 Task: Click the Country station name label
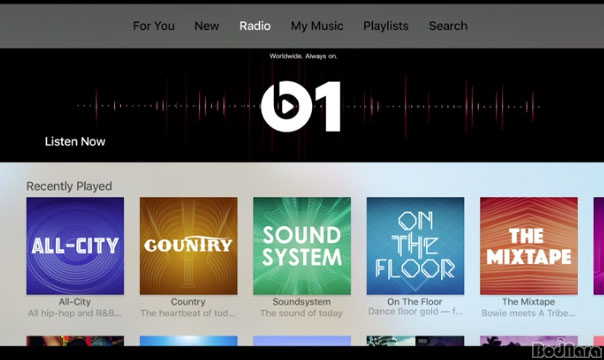point(188,301)
